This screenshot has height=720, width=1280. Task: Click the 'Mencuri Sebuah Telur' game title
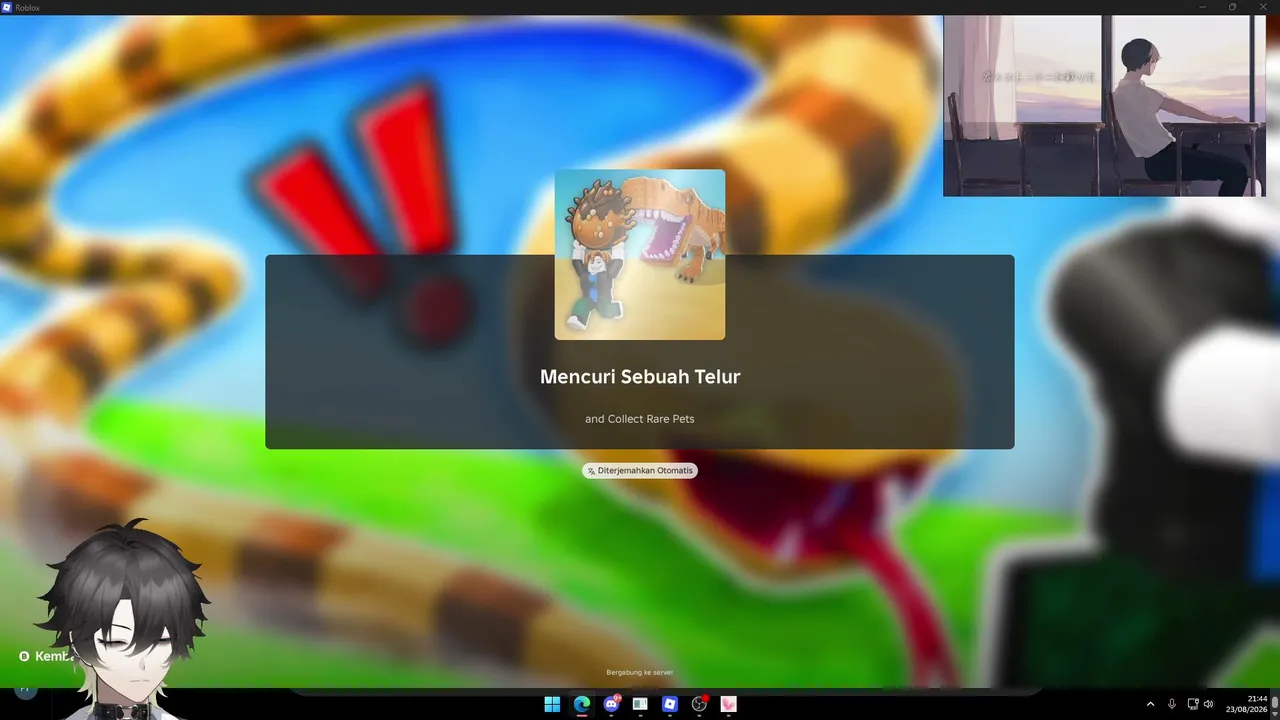(x=640, y=377)
